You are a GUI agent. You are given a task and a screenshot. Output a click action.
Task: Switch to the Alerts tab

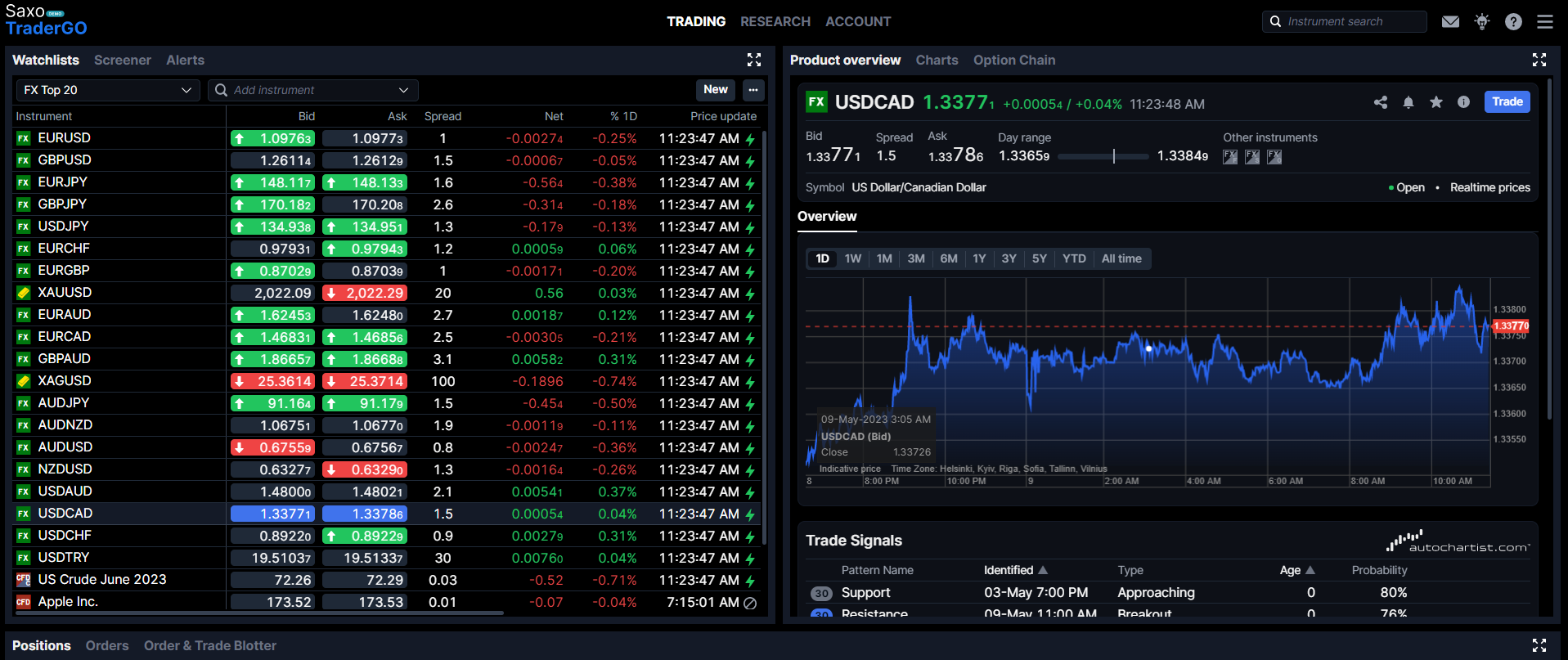pyautogui.click(x=186, y=60)
